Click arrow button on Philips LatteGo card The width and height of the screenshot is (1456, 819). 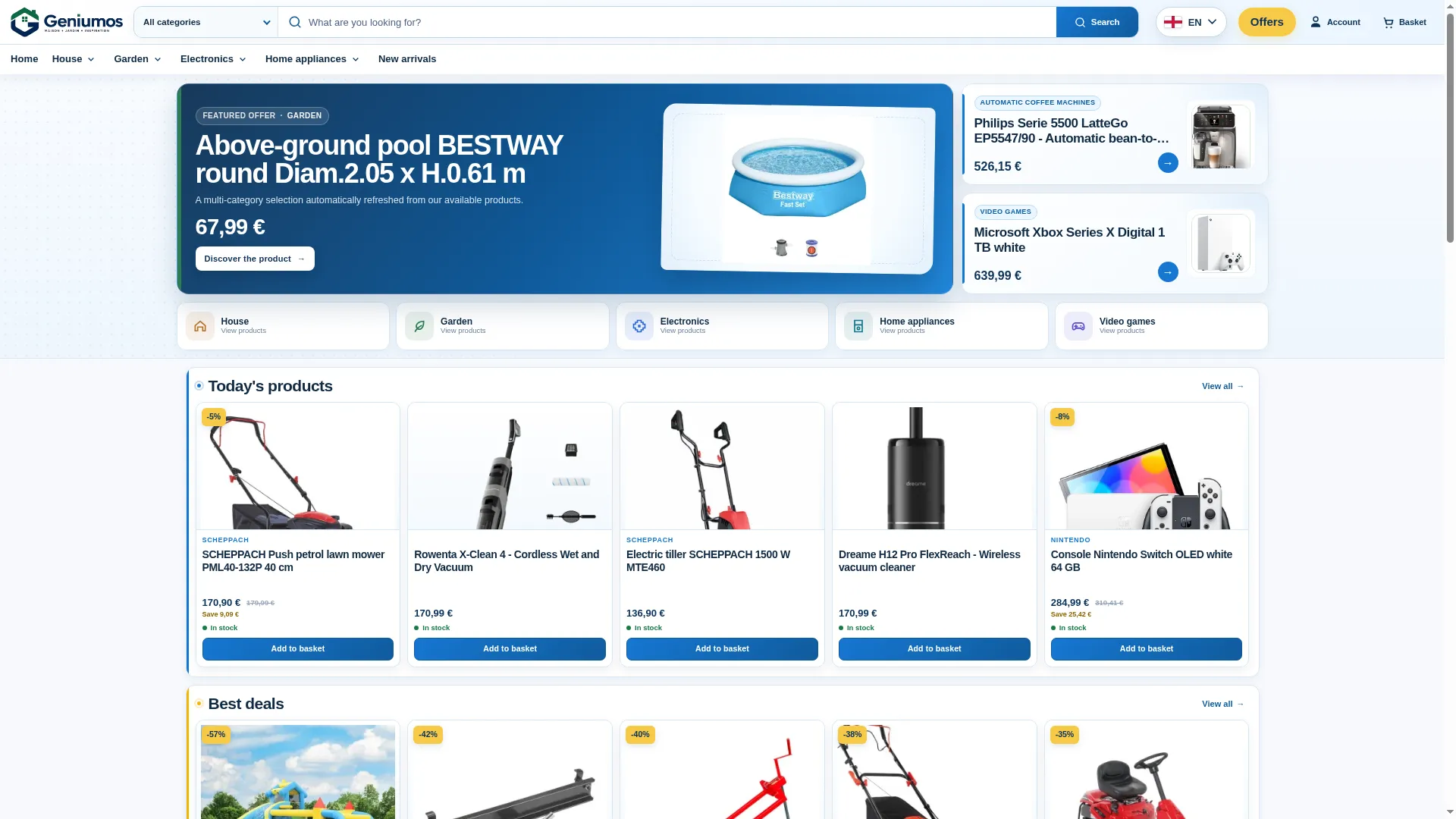(1168, 163)
